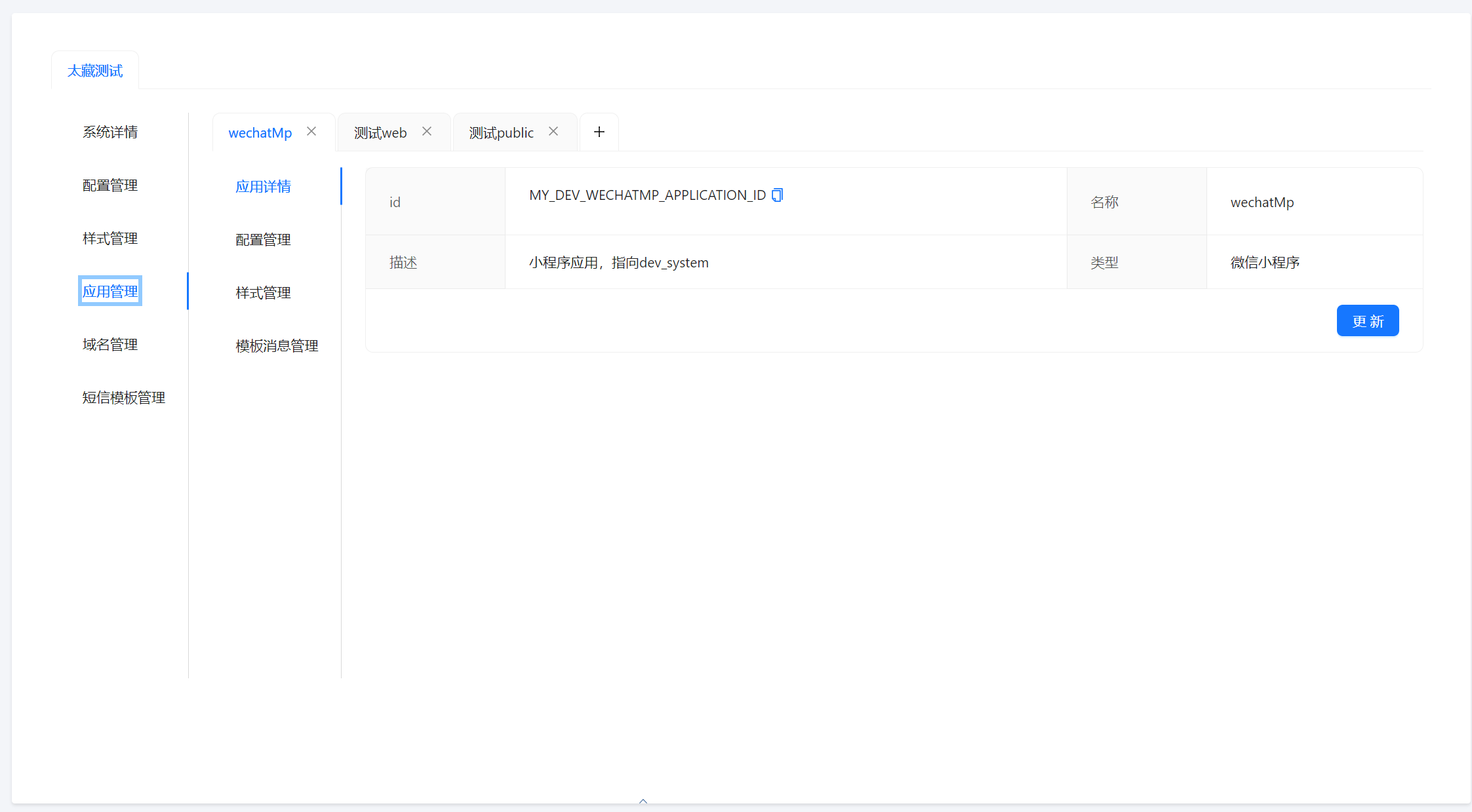The image size is (1472, 812).
Task: Click the MY_DEV_WECHATMP_APPLICATION_ID text
Action: 647,195
